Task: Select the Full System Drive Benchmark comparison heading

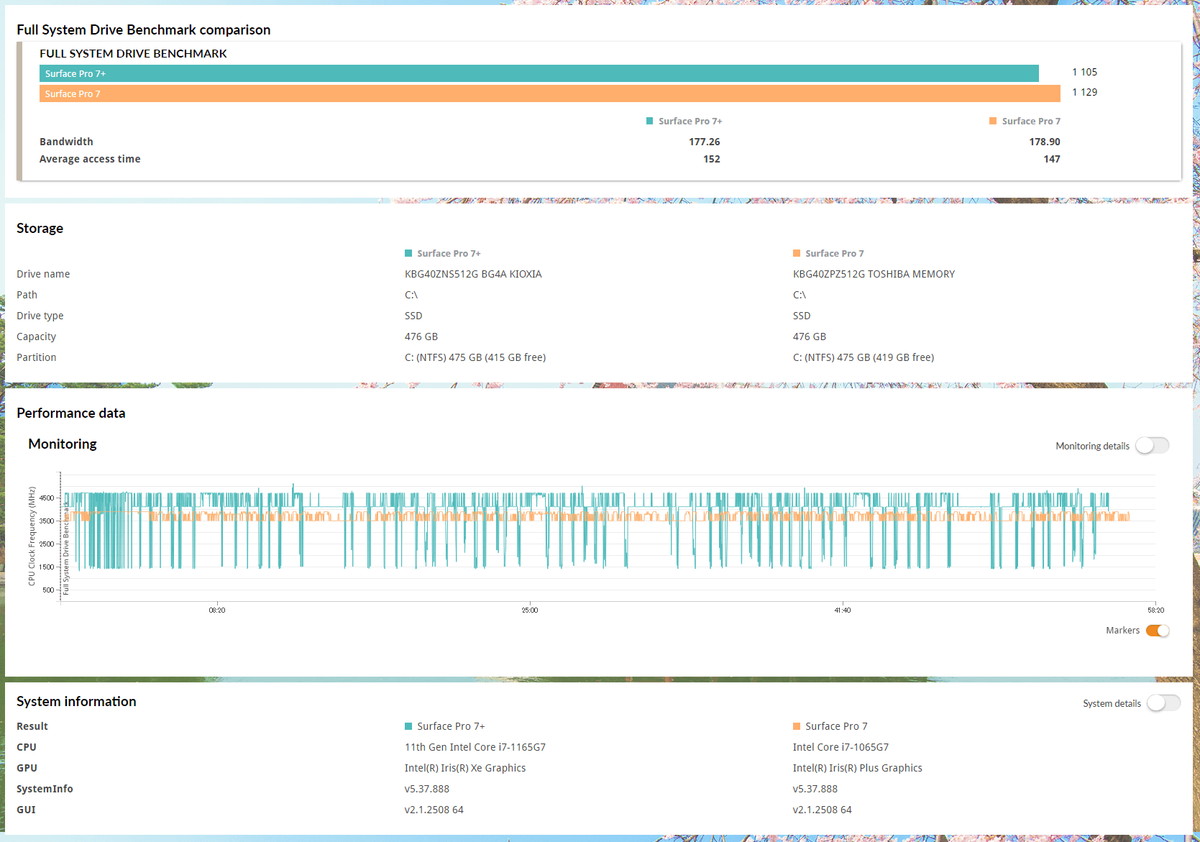Action: (x=143, y=30)
